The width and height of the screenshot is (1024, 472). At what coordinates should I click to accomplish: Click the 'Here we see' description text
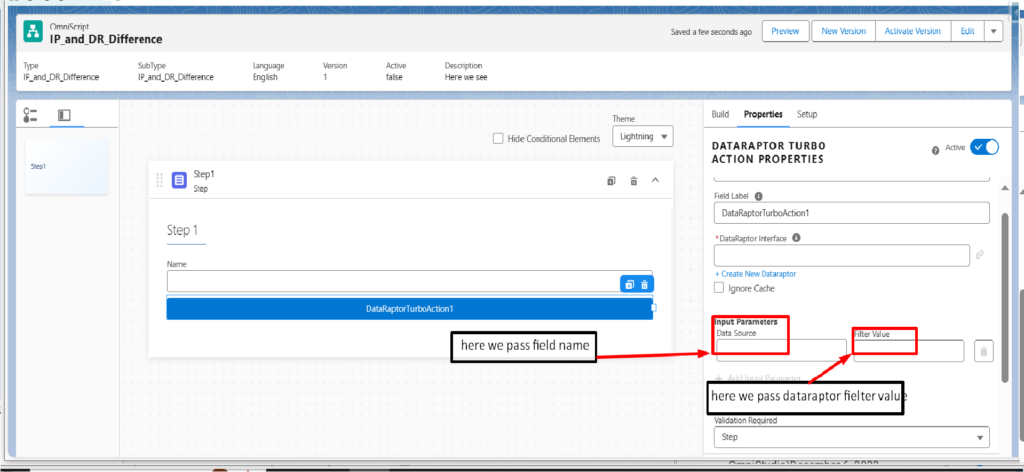(466, 77)
